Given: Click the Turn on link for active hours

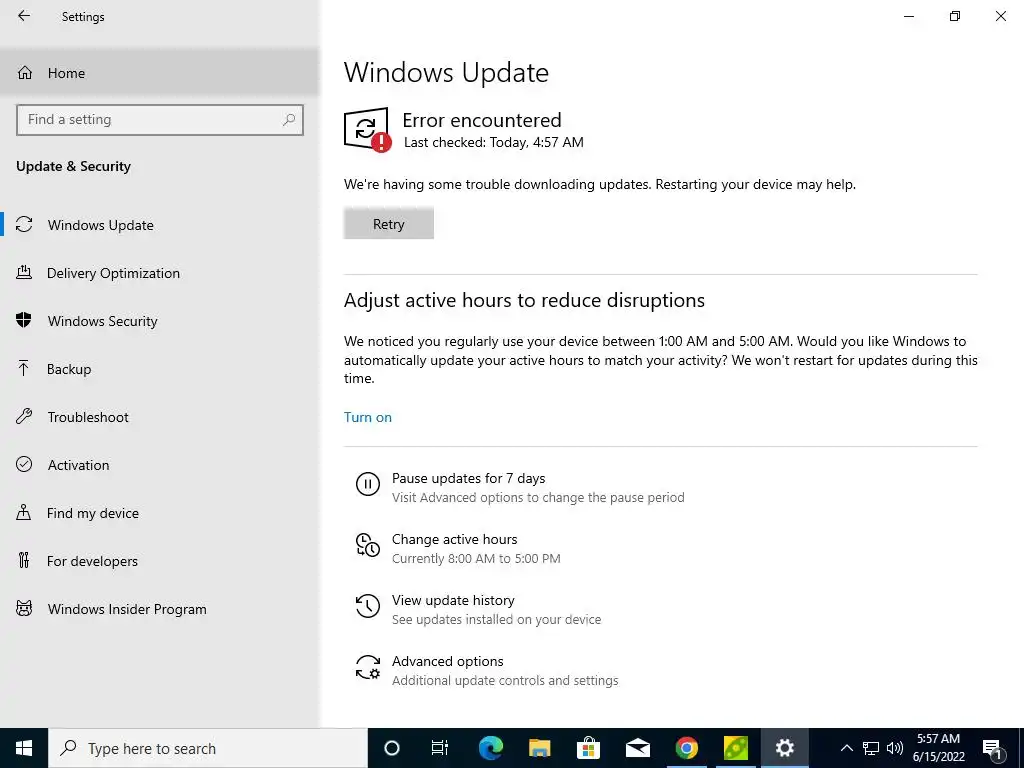Looking at the screenshot, I should tap(368, 417).
